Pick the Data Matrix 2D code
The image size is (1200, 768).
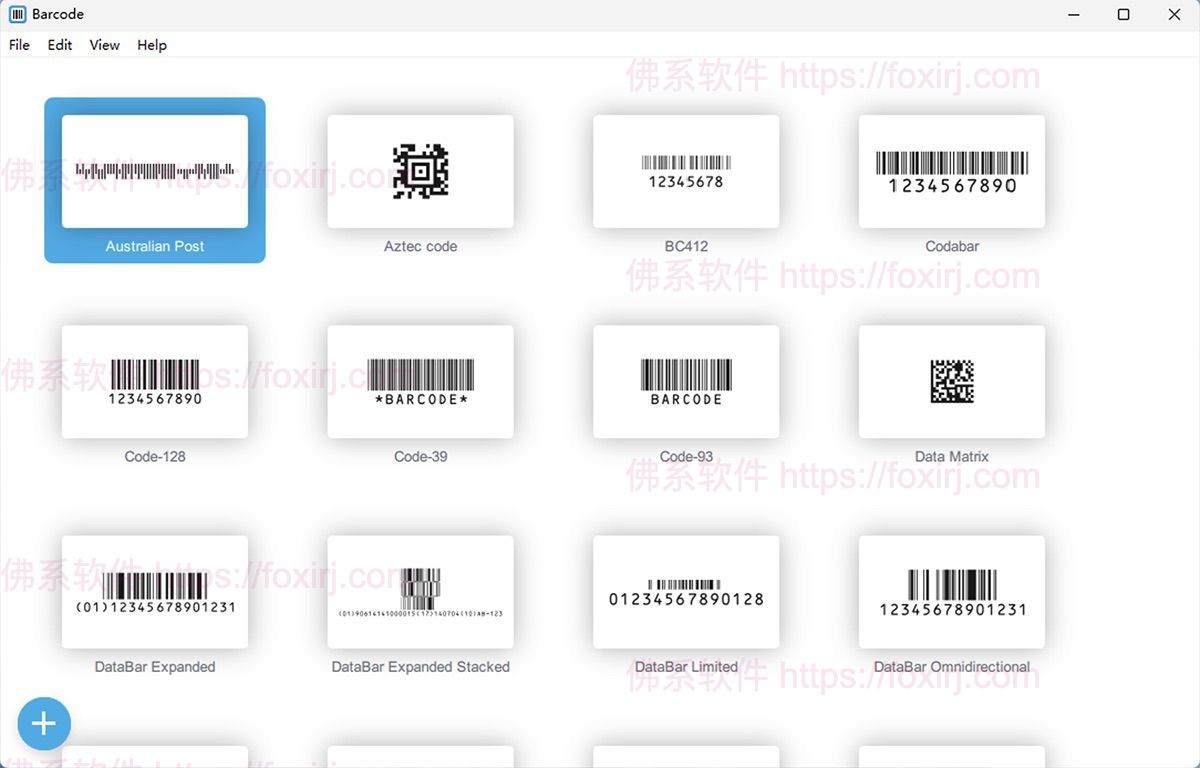(951, 381)
